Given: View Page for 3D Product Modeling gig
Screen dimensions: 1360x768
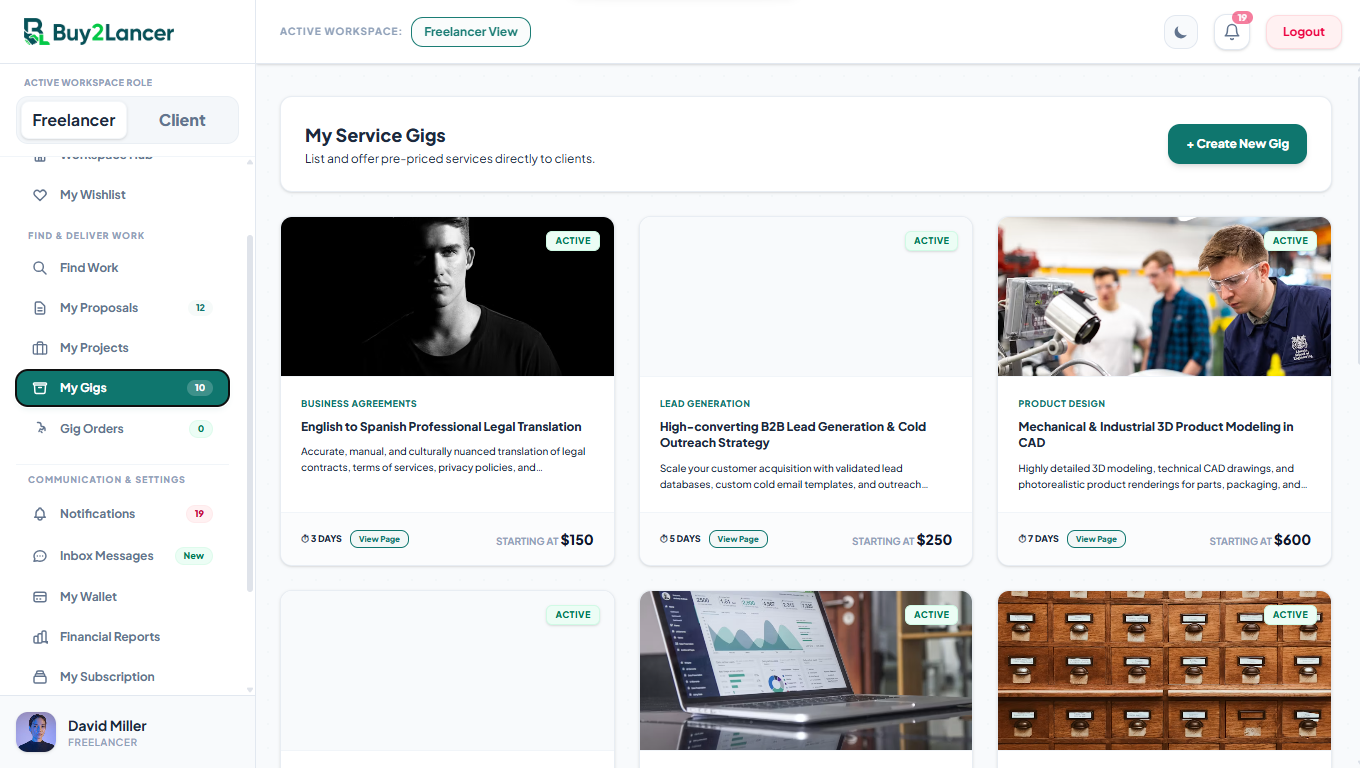Looking at the screenshot, I should [x=1096, y=539].
